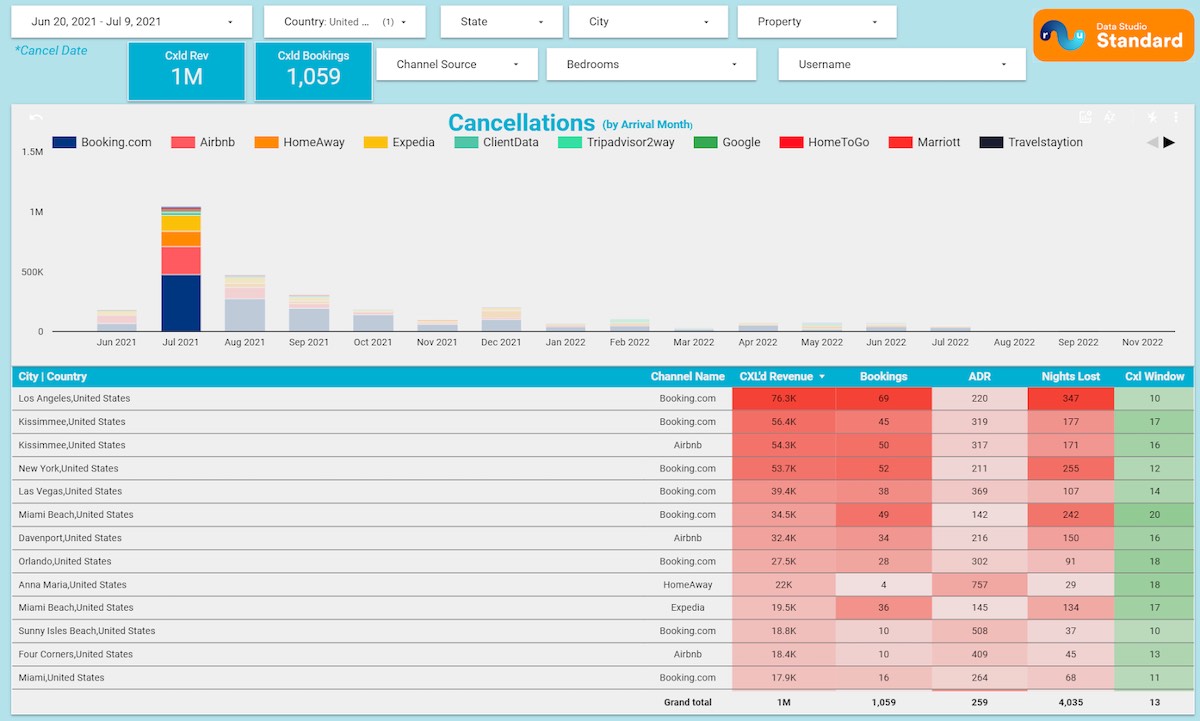The image size is (1200, 721).
Task: Go to previous legend page arrow
Action: click(1152, 142)
